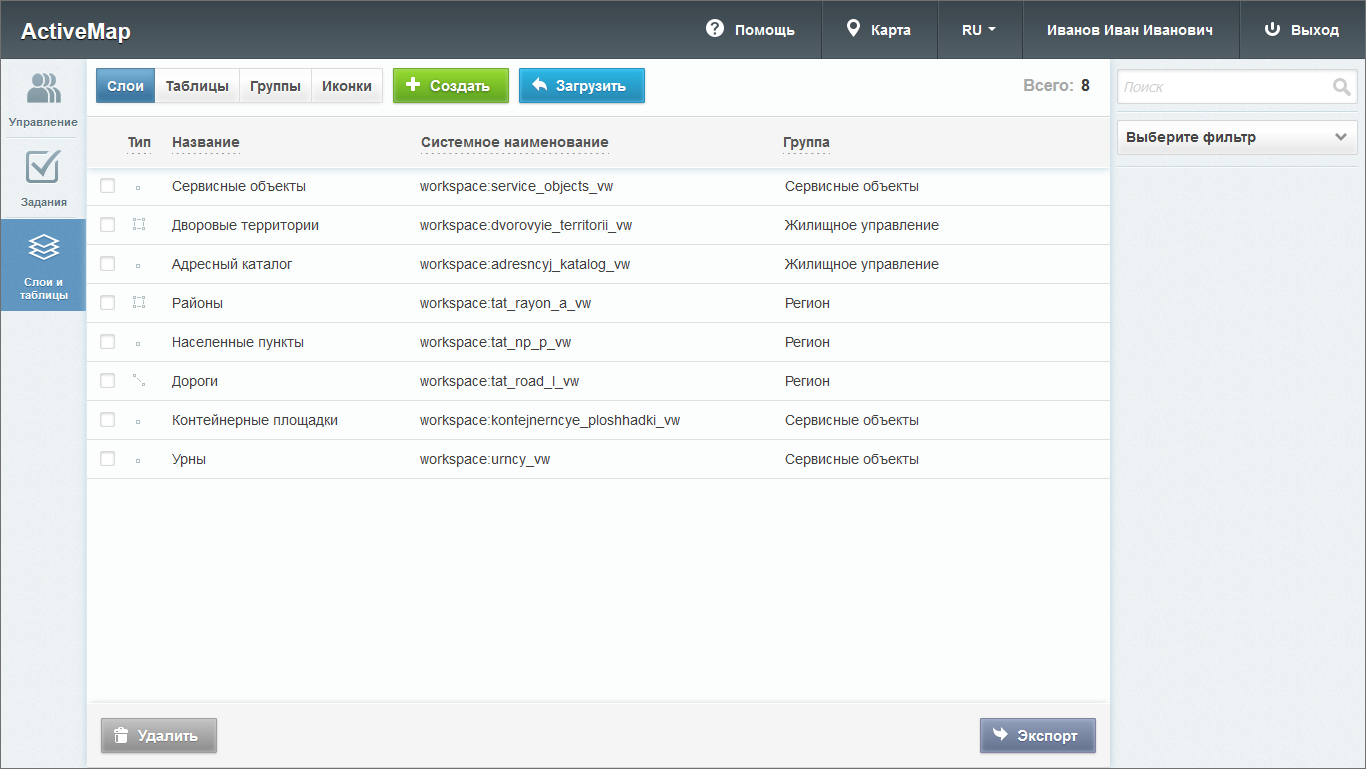
Task: Click the Экспорт button
Action: (1037, 736)
